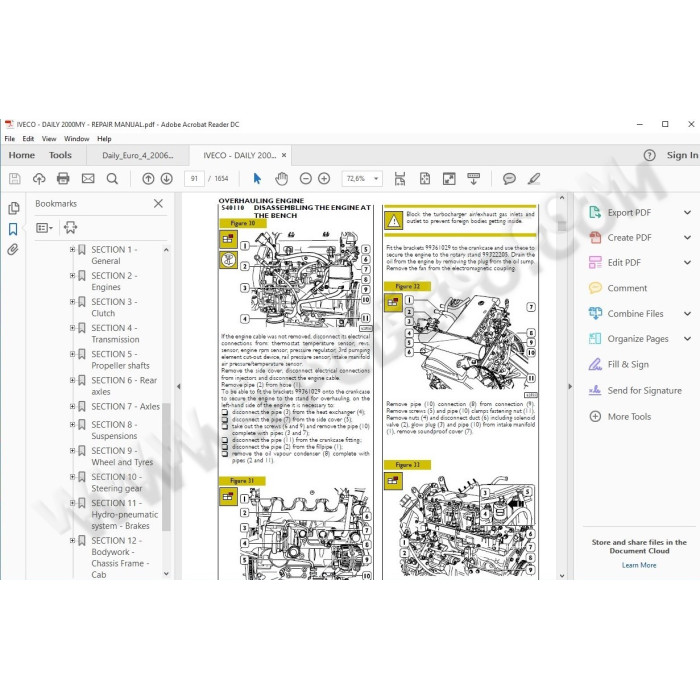Viewport: 700px width, 700px height.
Task: Zoom in with the plus icon
Action: coord(325,179)
